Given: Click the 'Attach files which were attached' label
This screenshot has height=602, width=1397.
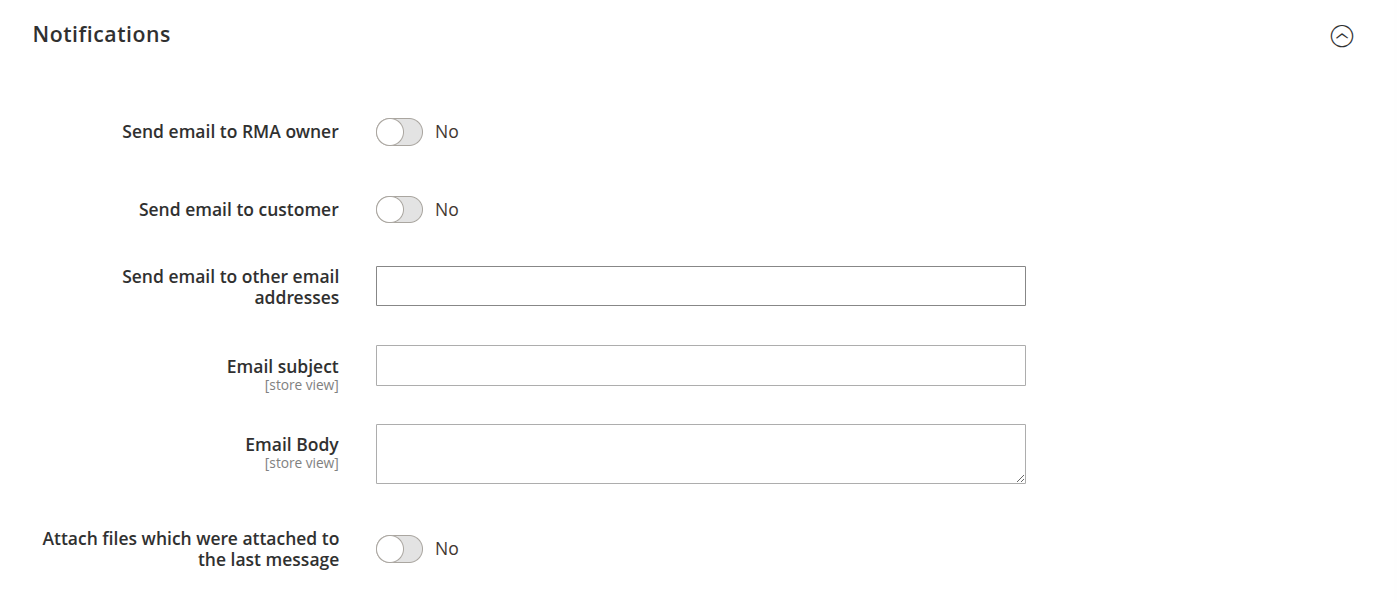Looking at the screenshot, I should (190, 549).
